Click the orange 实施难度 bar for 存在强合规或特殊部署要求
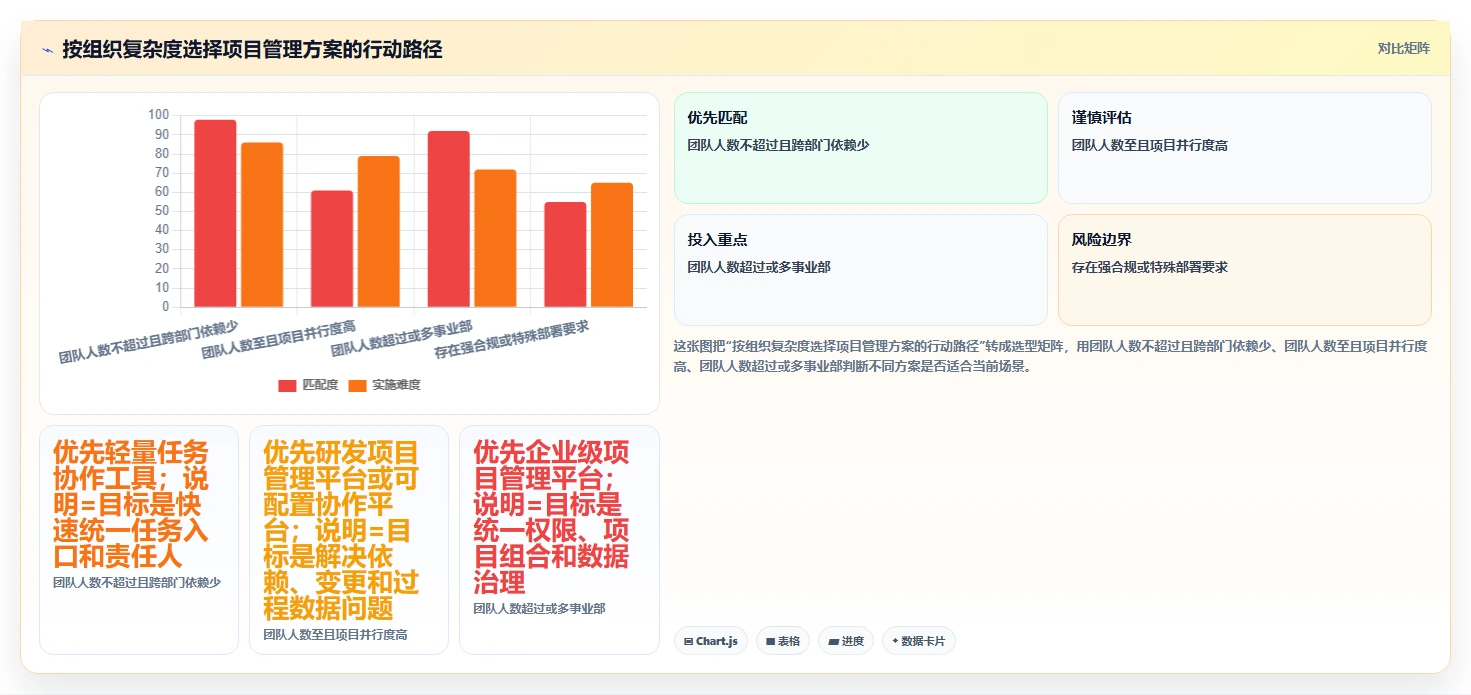The image size is (1471, 695). [612, 245]
